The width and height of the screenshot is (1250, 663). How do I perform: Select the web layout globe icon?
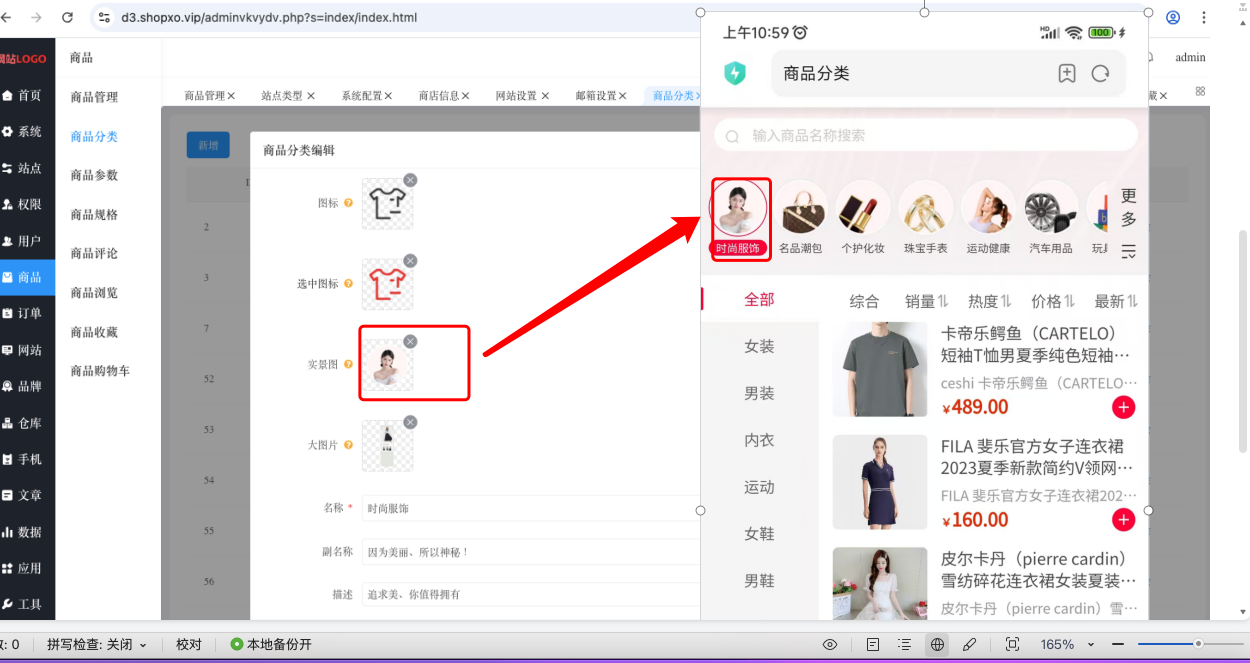pos(937,644)
